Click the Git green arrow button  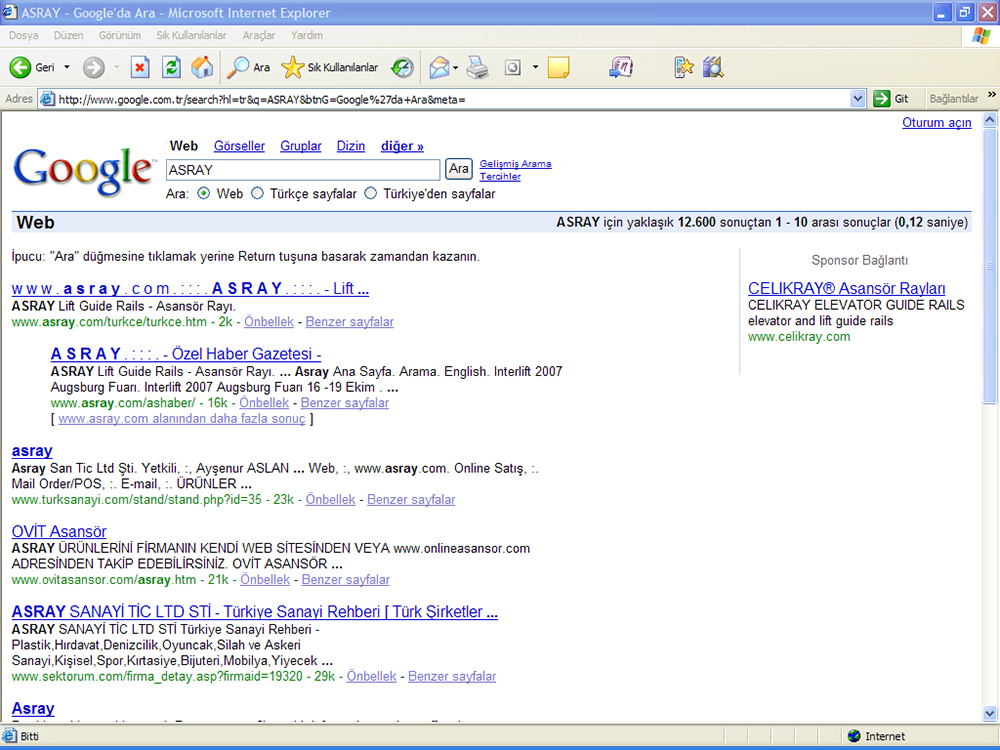coord(891,99)
